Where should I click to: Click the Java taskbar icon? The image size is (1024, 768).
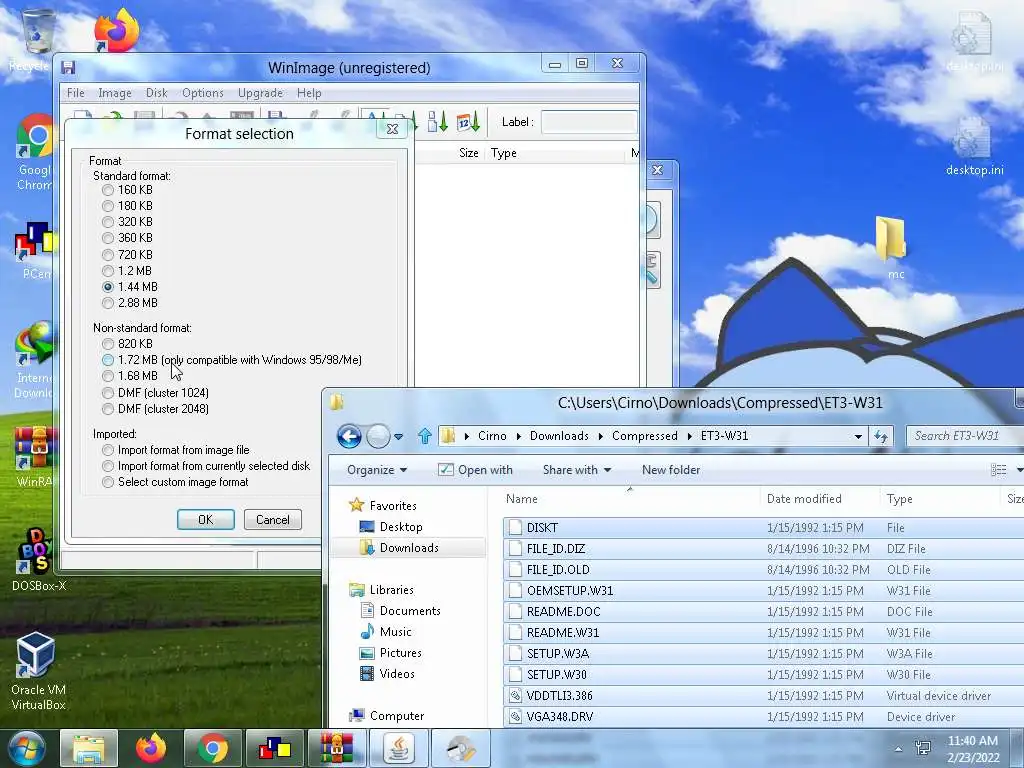[398, 748]
